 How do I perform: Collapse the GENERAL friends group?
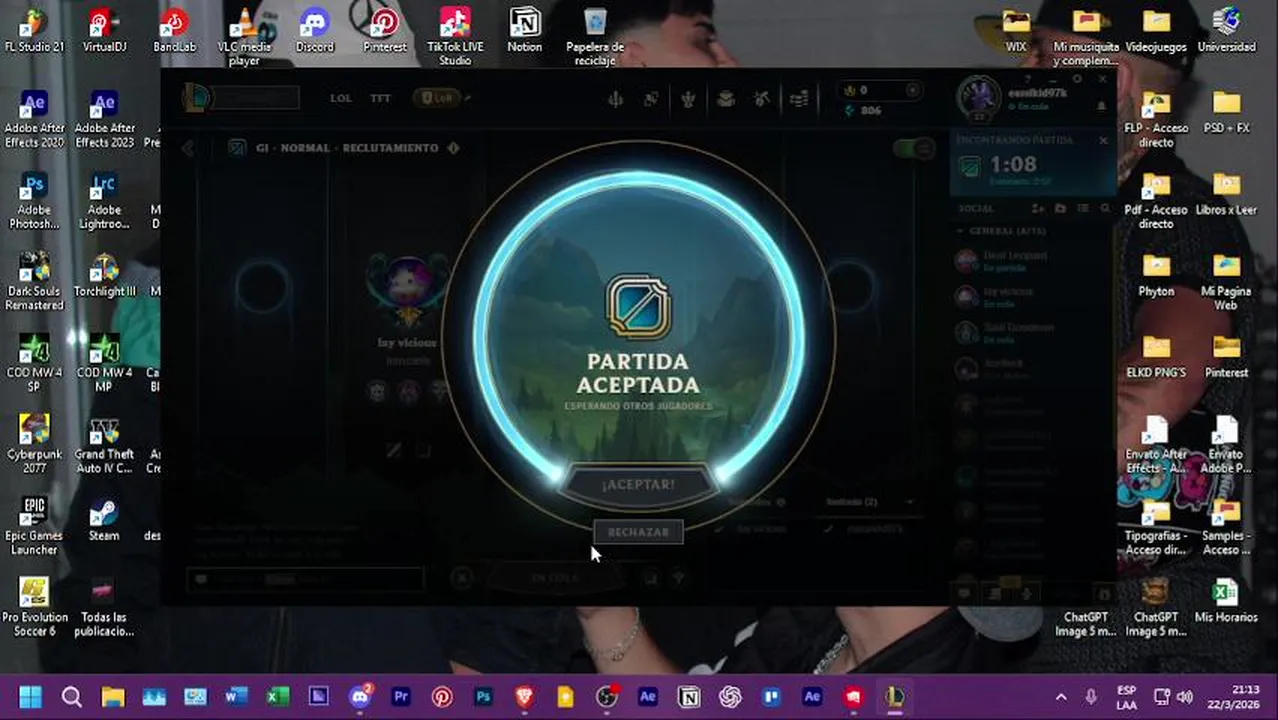pyautogui.click(x=1001, y=231)
